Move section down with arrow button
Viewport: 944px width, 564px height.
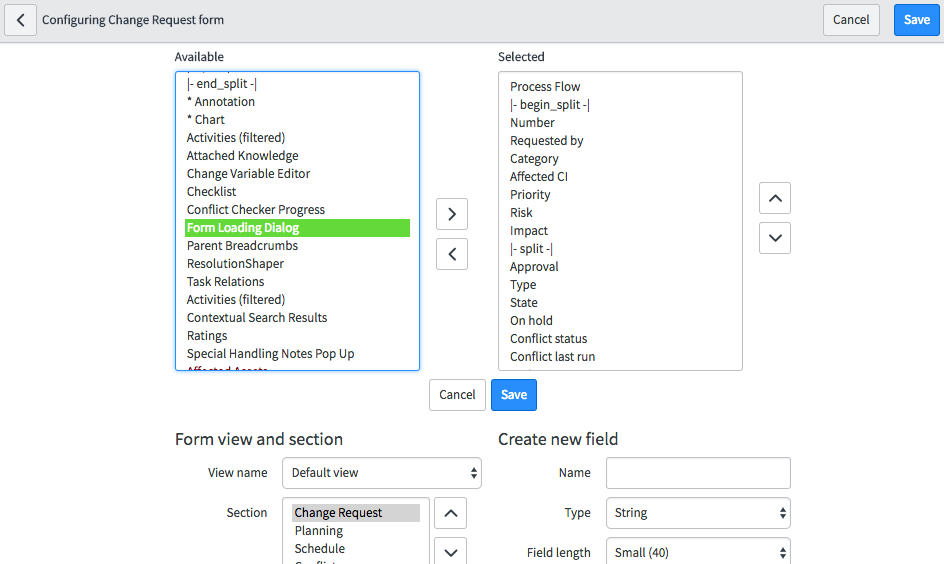point(450,551)
